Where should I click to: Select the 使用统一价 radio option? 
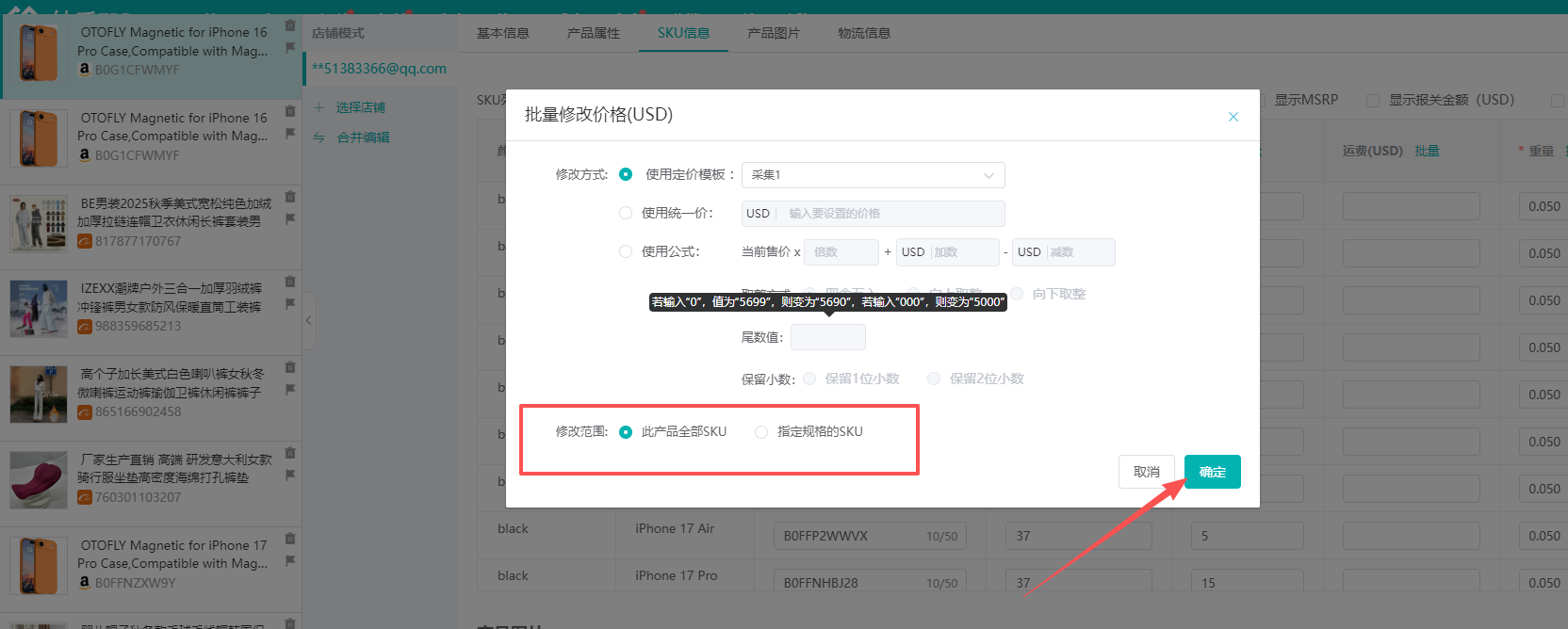point(626,214)
